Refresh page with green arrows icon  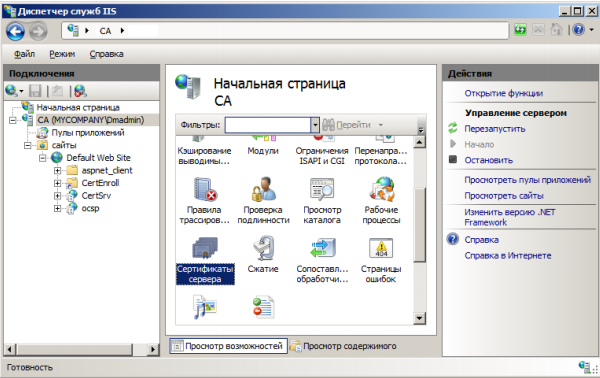pos(520,29)
